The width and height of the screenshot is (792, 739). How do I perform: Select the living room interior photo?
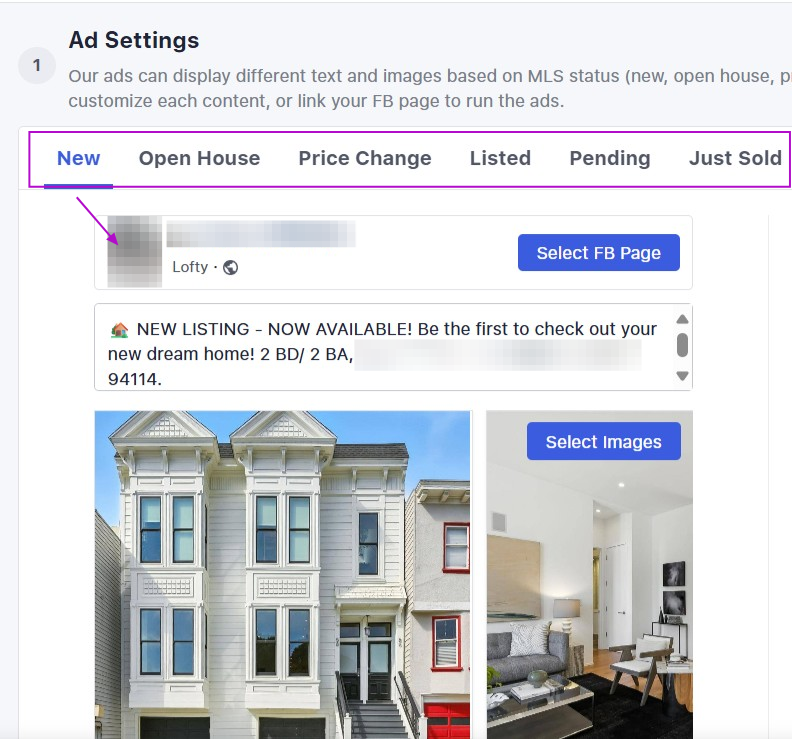tap(589, 575)
